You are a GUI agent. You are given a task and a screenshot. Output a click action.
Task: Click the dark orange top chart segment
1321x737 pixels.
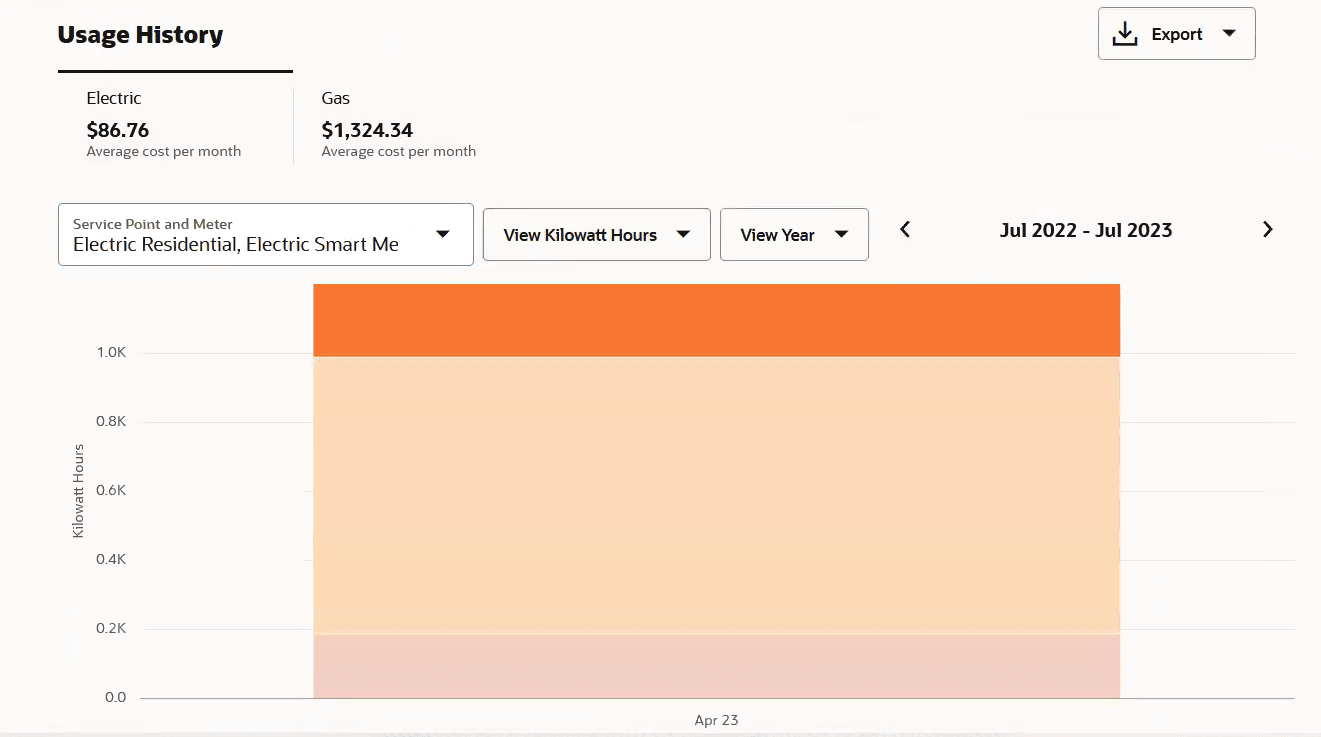(716, 318)
